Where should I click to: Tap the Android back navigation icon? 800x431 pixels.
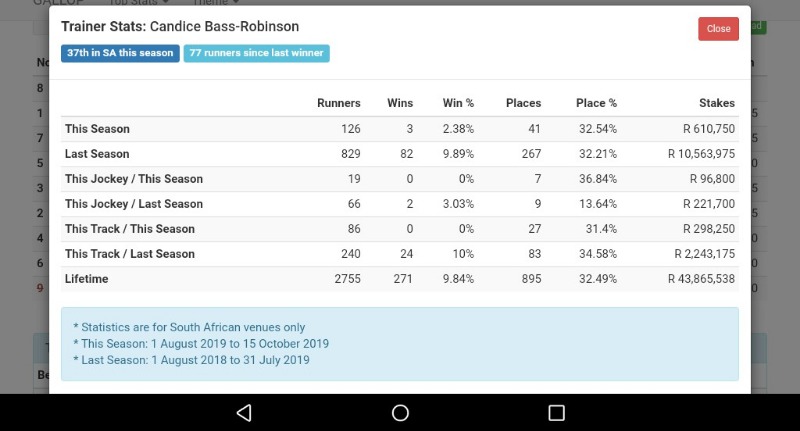244,413
